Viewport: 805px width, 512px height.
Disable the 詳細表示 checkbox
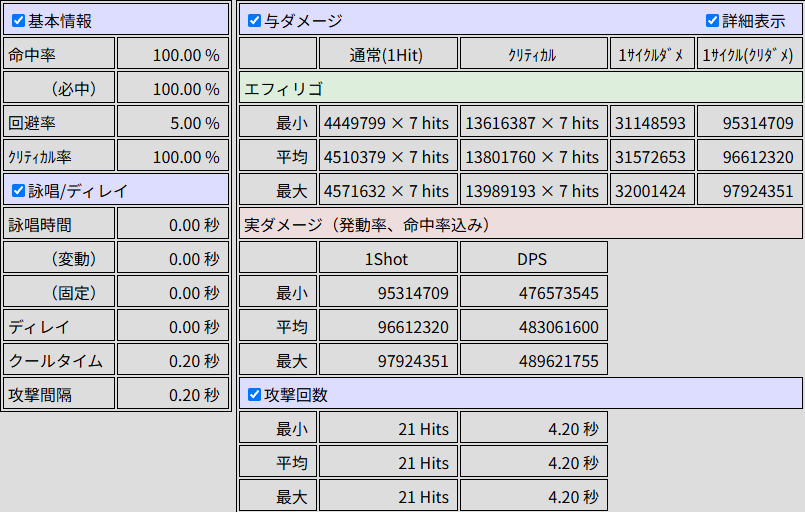click(712, 21)
